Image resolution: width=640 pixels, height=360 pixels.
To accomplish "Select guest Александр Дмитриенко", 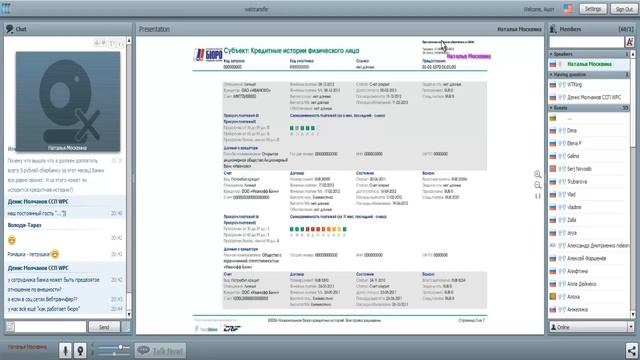I will click(589, 246).
